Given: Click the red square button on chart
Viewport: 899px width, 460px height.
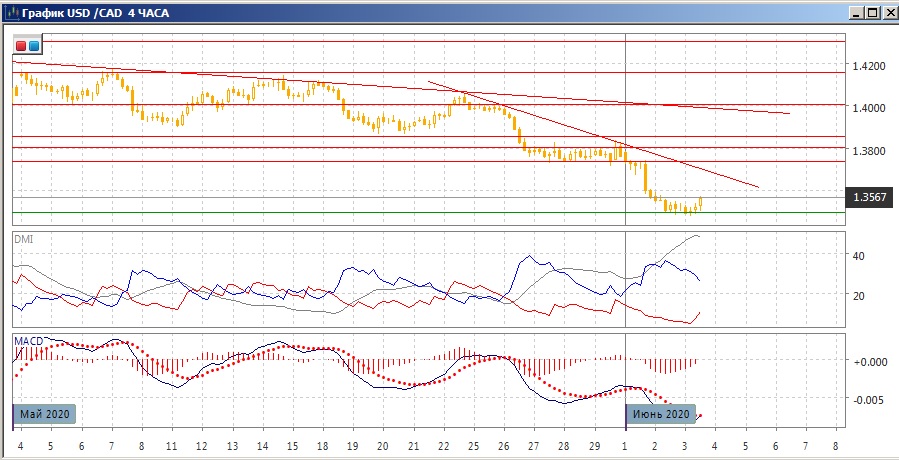Looking at the screenshot, I should point(22,46).
